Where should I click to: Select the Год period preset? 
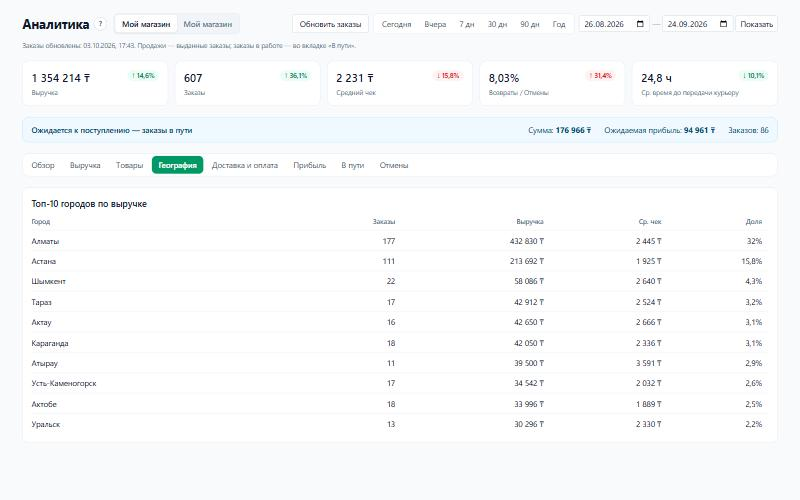[559, 24]
